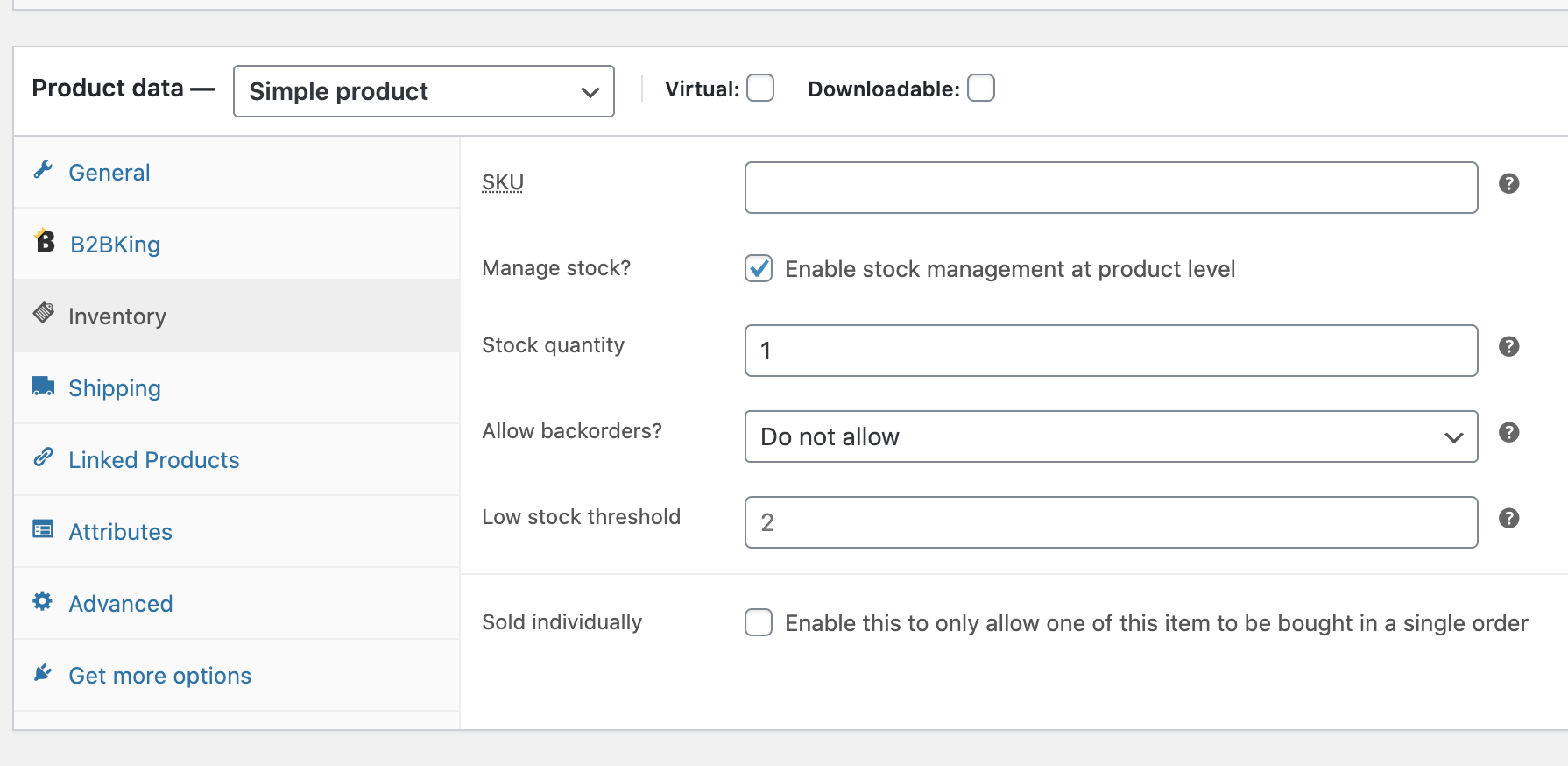This screenshot has width=1568, height=766.
Task: Open the Shipping tab
Action: [237, 388]
